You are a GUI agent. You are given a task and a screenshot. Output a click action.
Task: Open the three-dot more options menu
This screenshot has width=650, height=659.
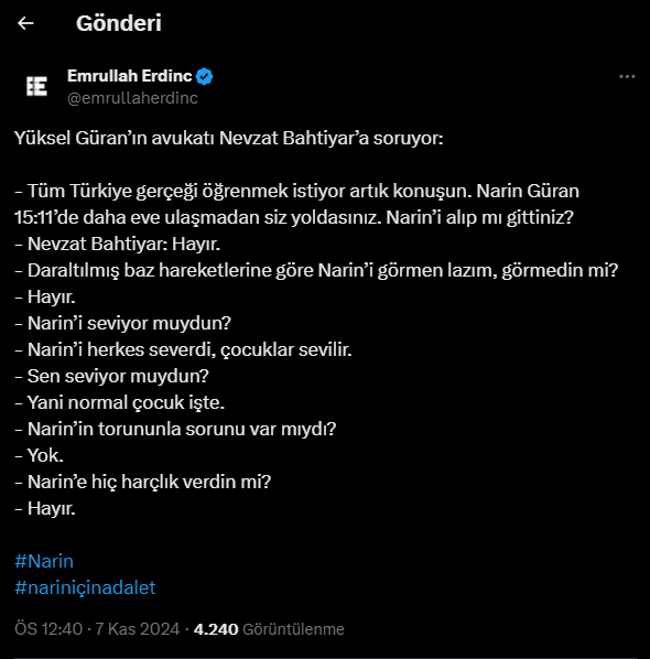coord(627,77)
